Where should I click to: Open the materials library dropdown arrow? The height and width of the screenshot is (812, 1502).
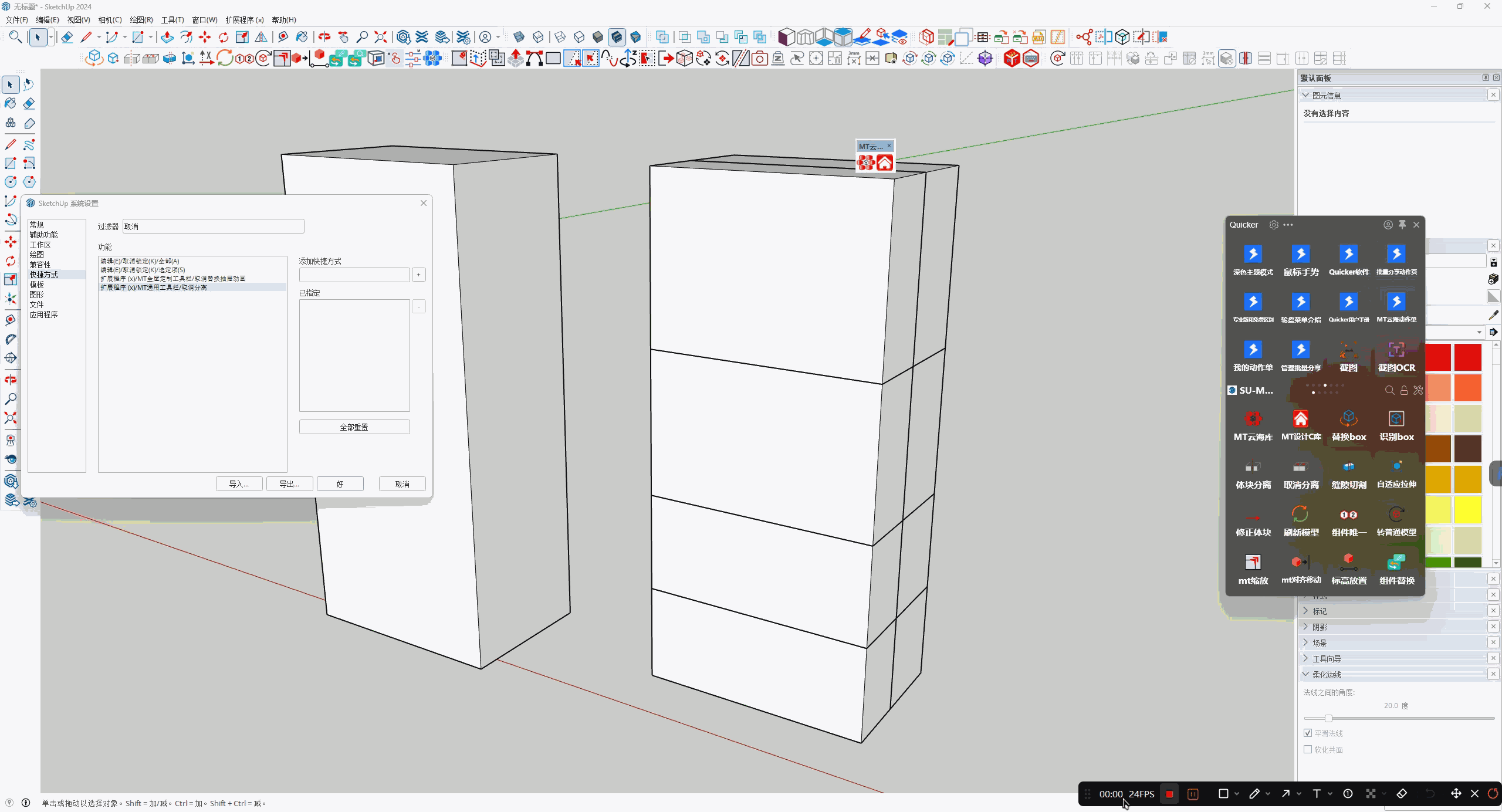(1479, 333)
